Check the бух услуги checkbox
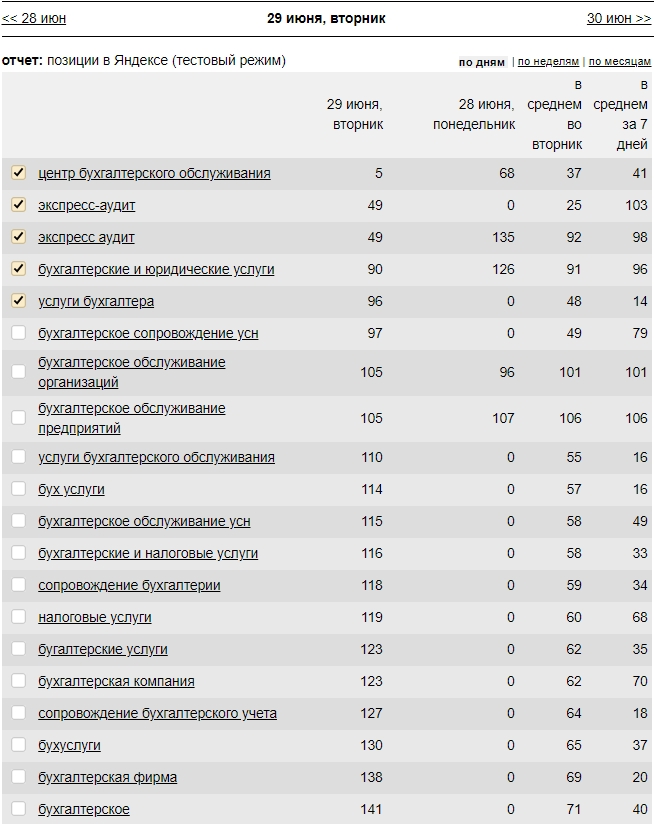This screenshot has width=654, height=824. (x=18, y=489)
